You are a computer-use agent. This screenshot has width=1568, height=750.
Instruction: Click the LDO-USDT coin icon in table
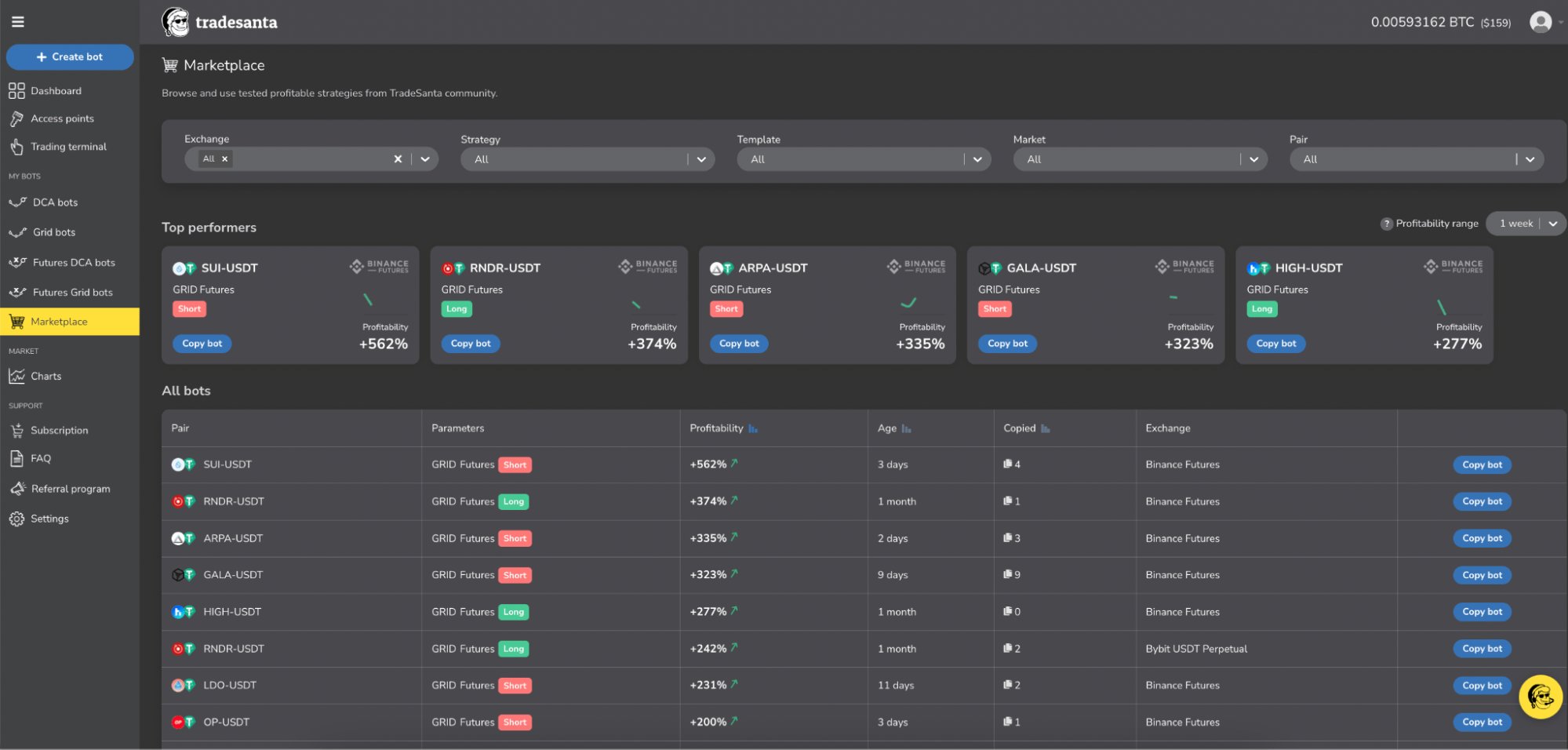click(x=183, y=686)
